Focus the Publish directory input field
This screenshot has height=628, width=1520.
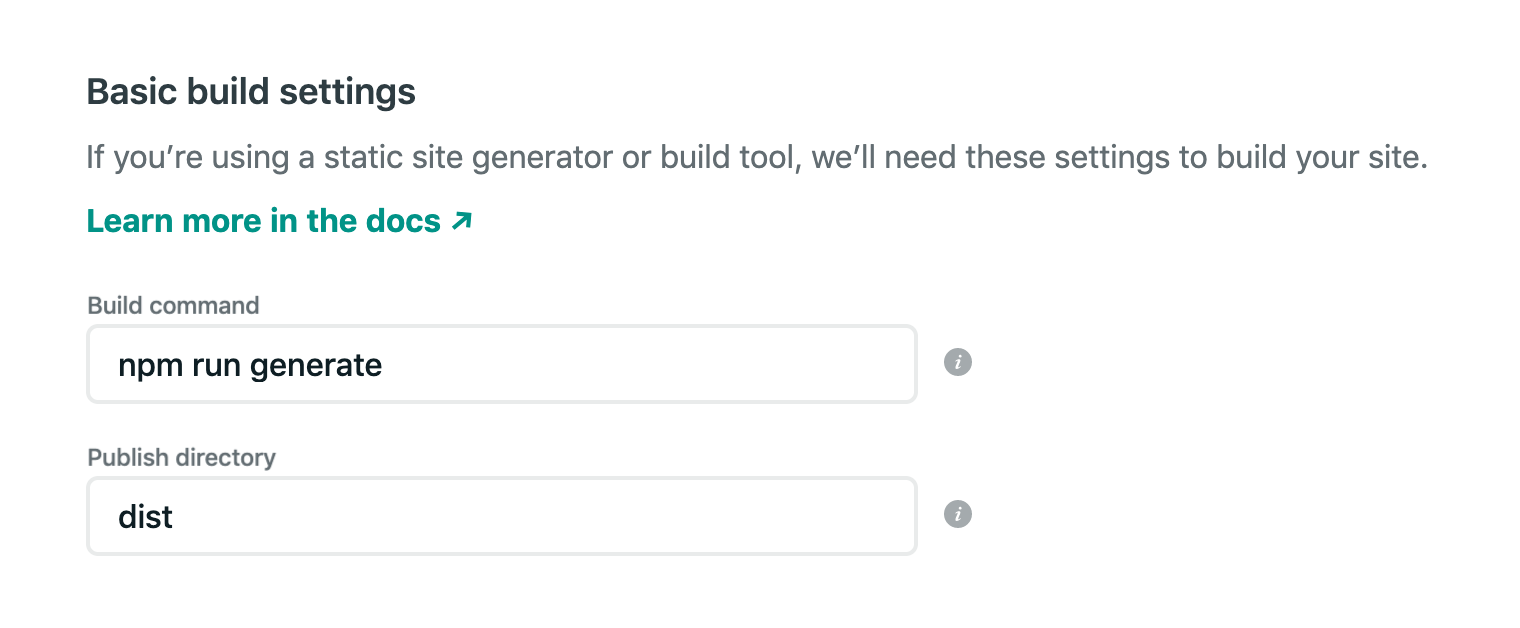tap(501, 516)
